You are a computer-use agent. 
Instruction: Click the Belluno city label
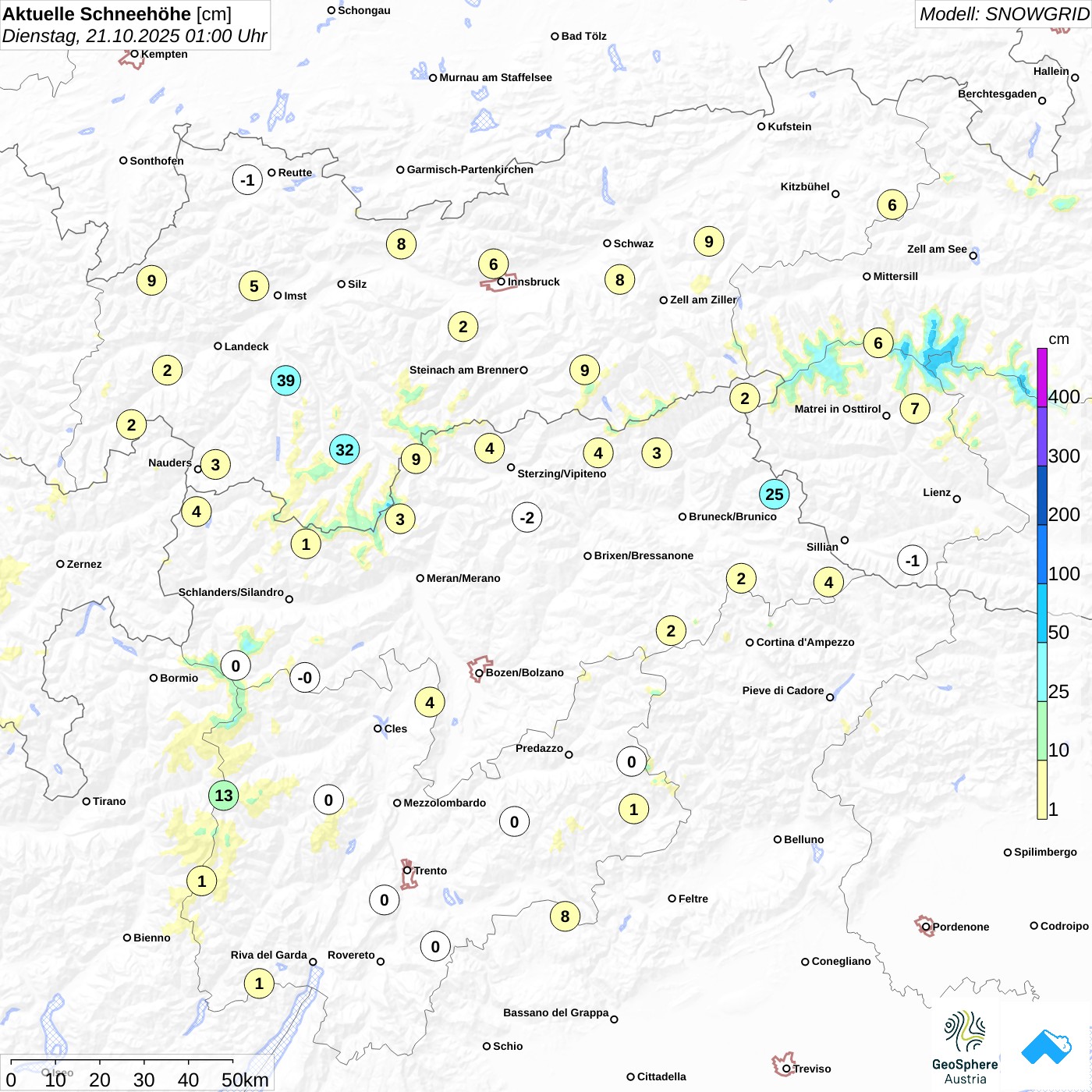point(803,839)
